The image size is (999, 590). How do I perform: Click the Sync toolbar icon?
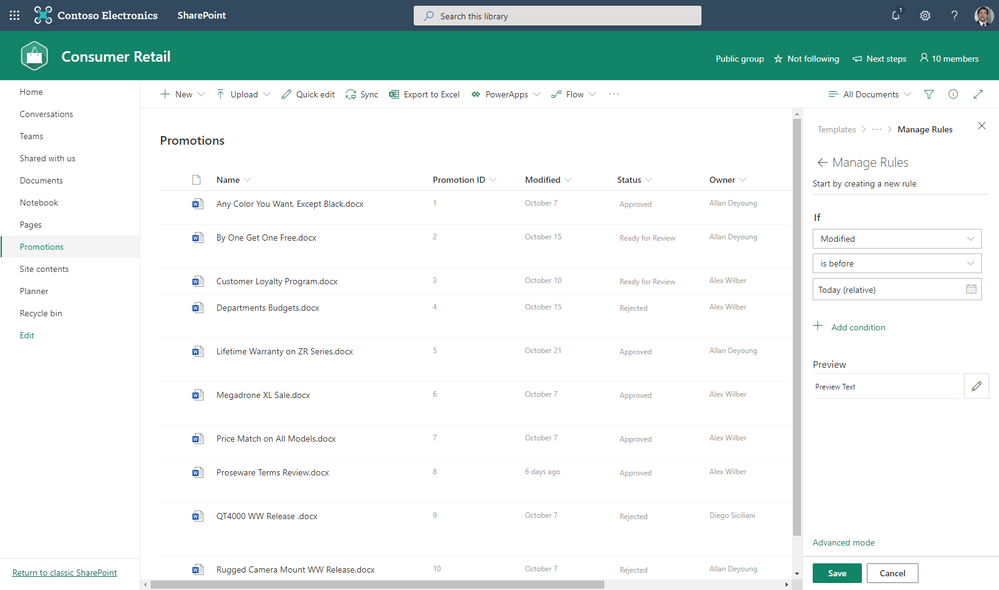(351, 94)
